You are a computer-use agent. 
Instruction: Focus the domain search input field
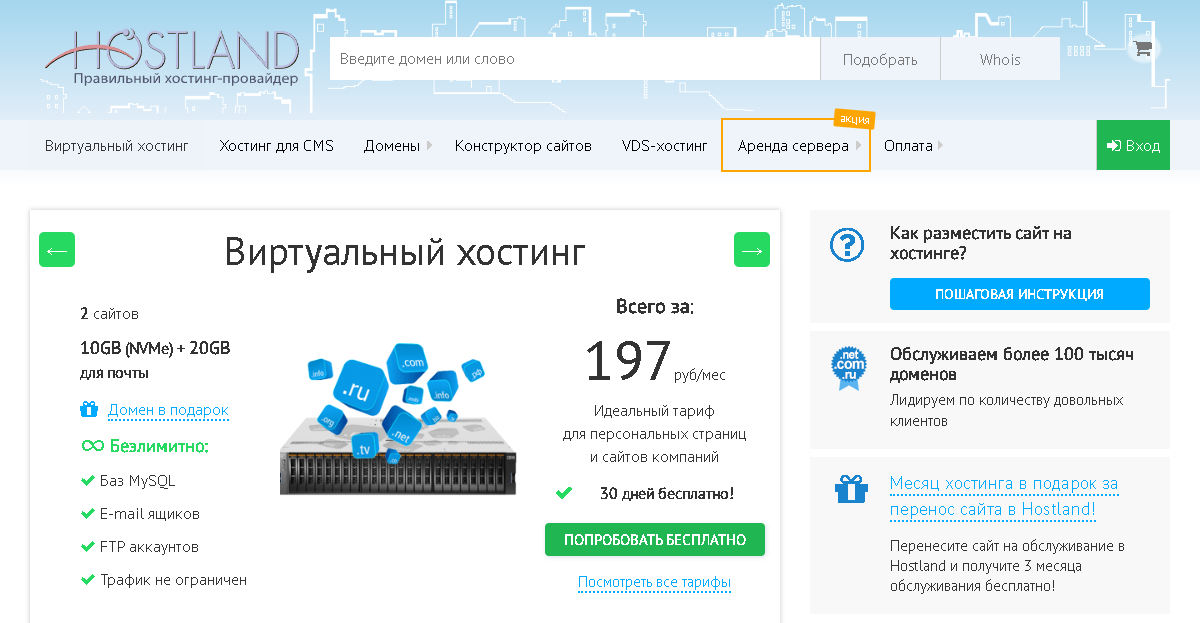(575, 59)
